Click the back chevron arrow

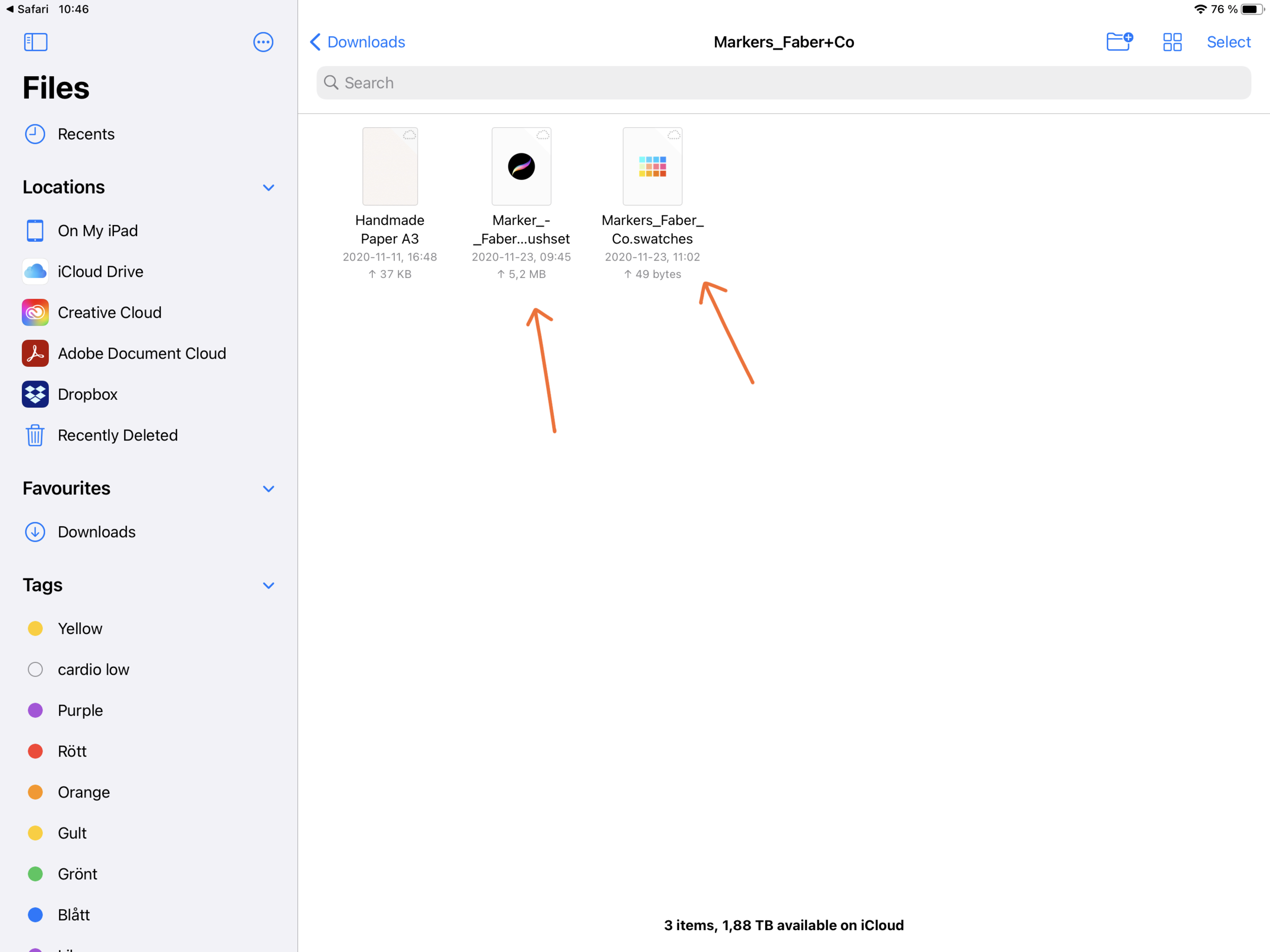point(315,42)
